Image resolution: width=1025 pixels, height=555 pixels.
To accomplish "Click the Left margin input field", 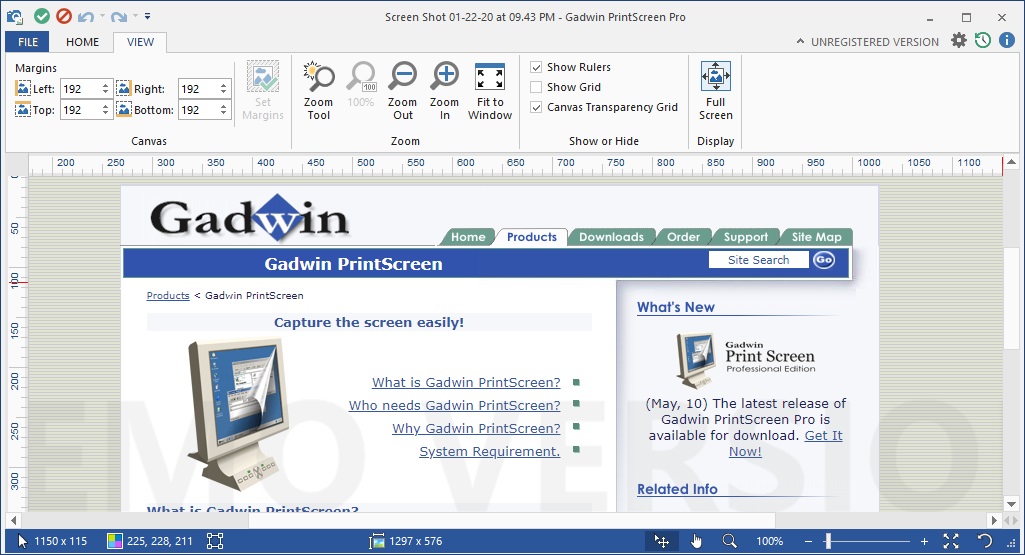I will [x=80, y=89].
